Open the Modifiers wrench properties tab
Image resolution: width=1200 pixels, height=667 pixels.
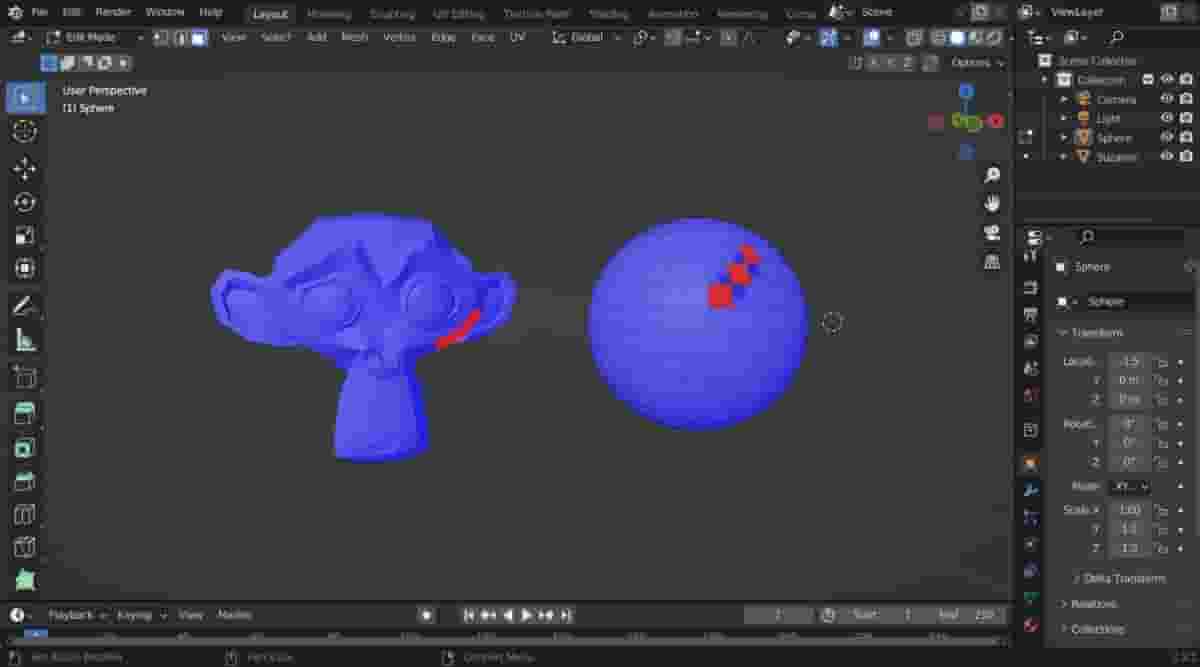(x=1031, y=490)
